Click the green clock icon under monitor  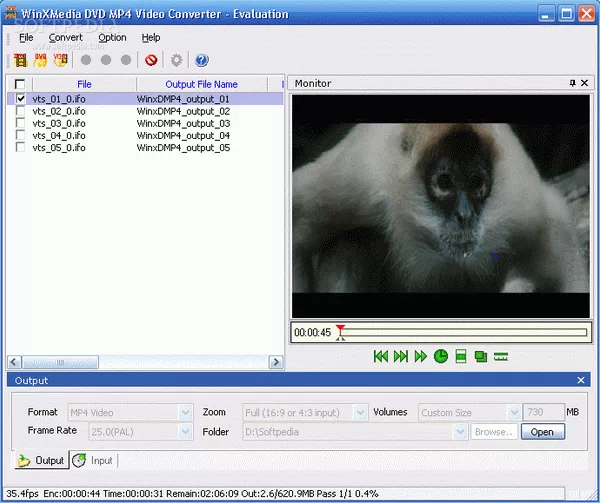coord(441,356)
